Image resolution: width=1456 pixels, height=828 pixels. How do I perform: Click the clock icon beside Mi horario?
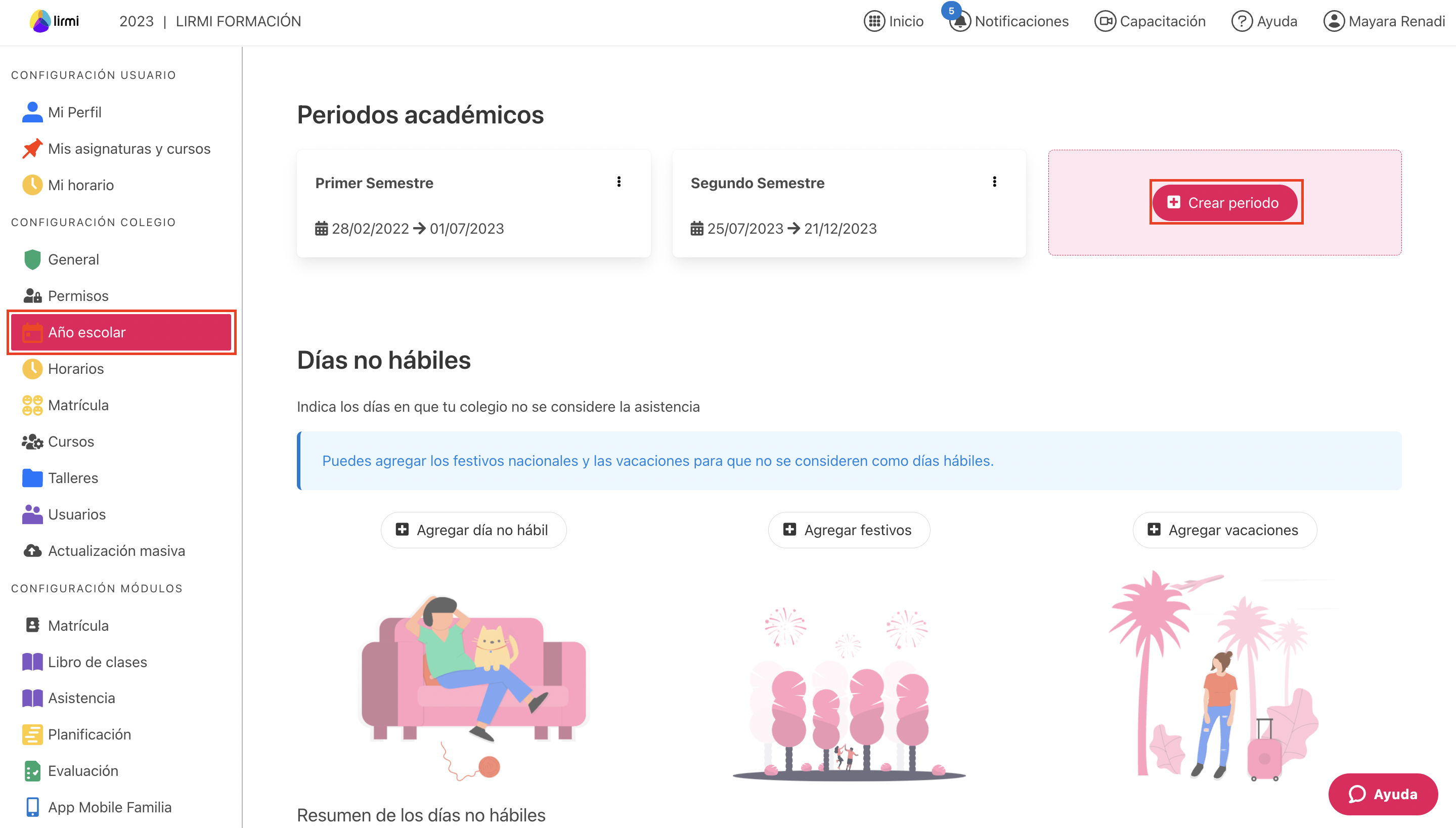(32, 185)
